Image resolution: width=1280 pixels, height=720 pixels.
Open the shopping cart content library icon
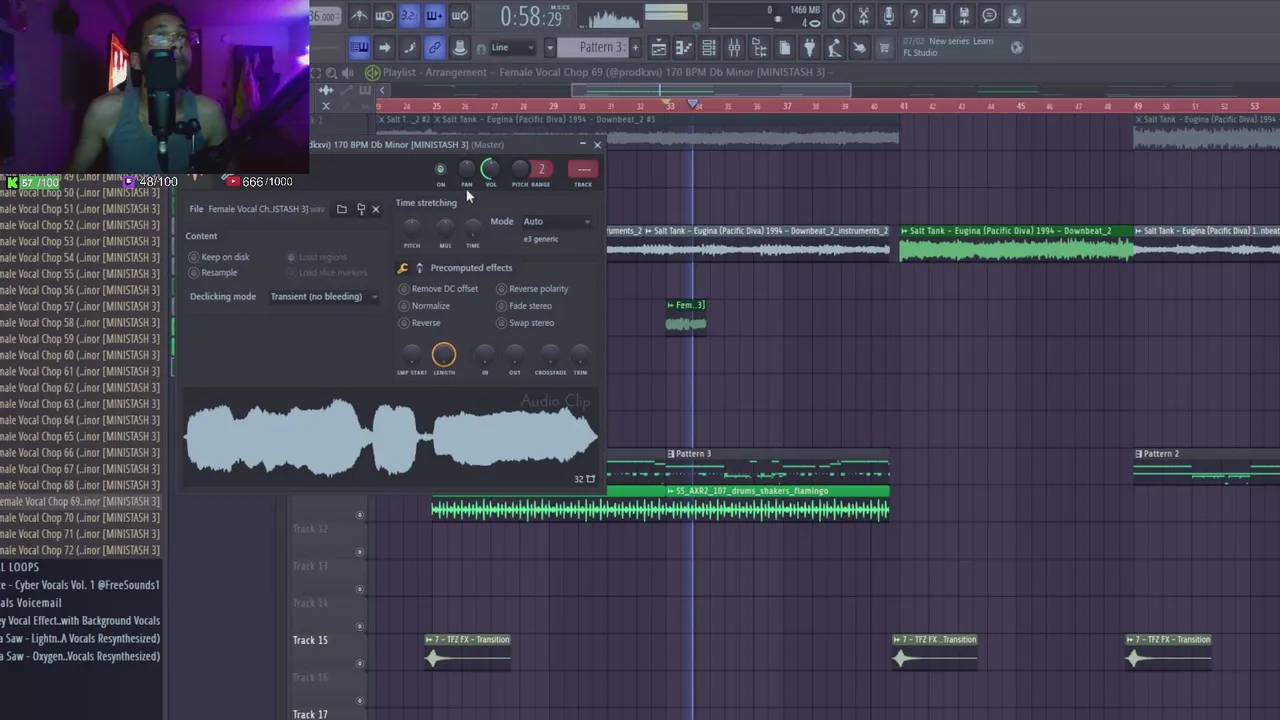click(x=884, y=47)
